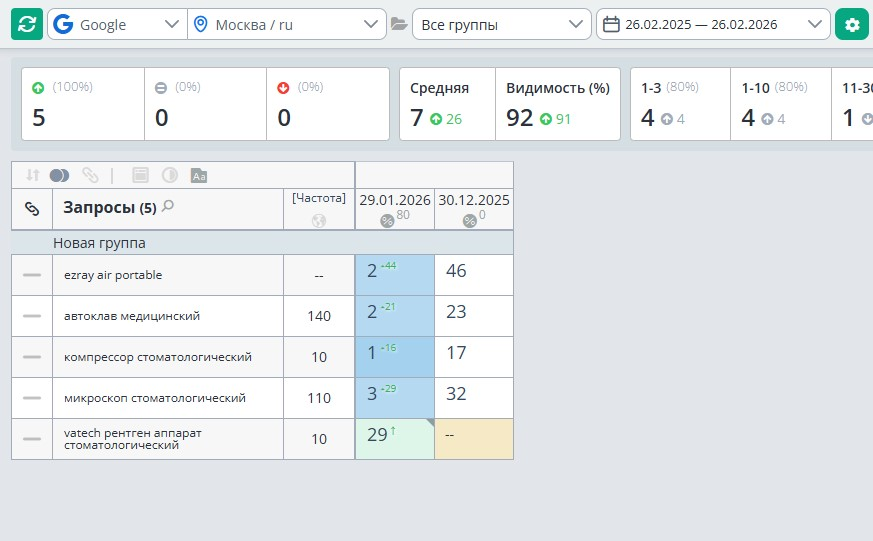The height and width of the screenshot is (541, 873).
Task: Open the folder icon beside groups dropdown
Action: 399,24
